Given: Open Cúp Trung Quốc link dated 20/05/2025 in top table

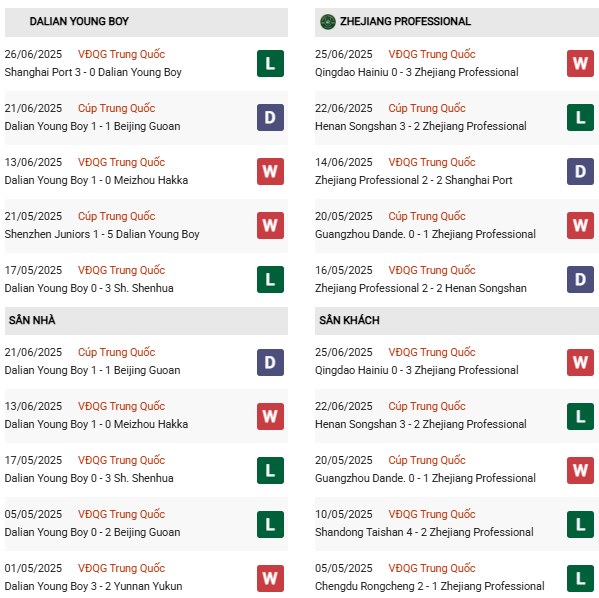Looking at the screenshot, I should (427, 216).
